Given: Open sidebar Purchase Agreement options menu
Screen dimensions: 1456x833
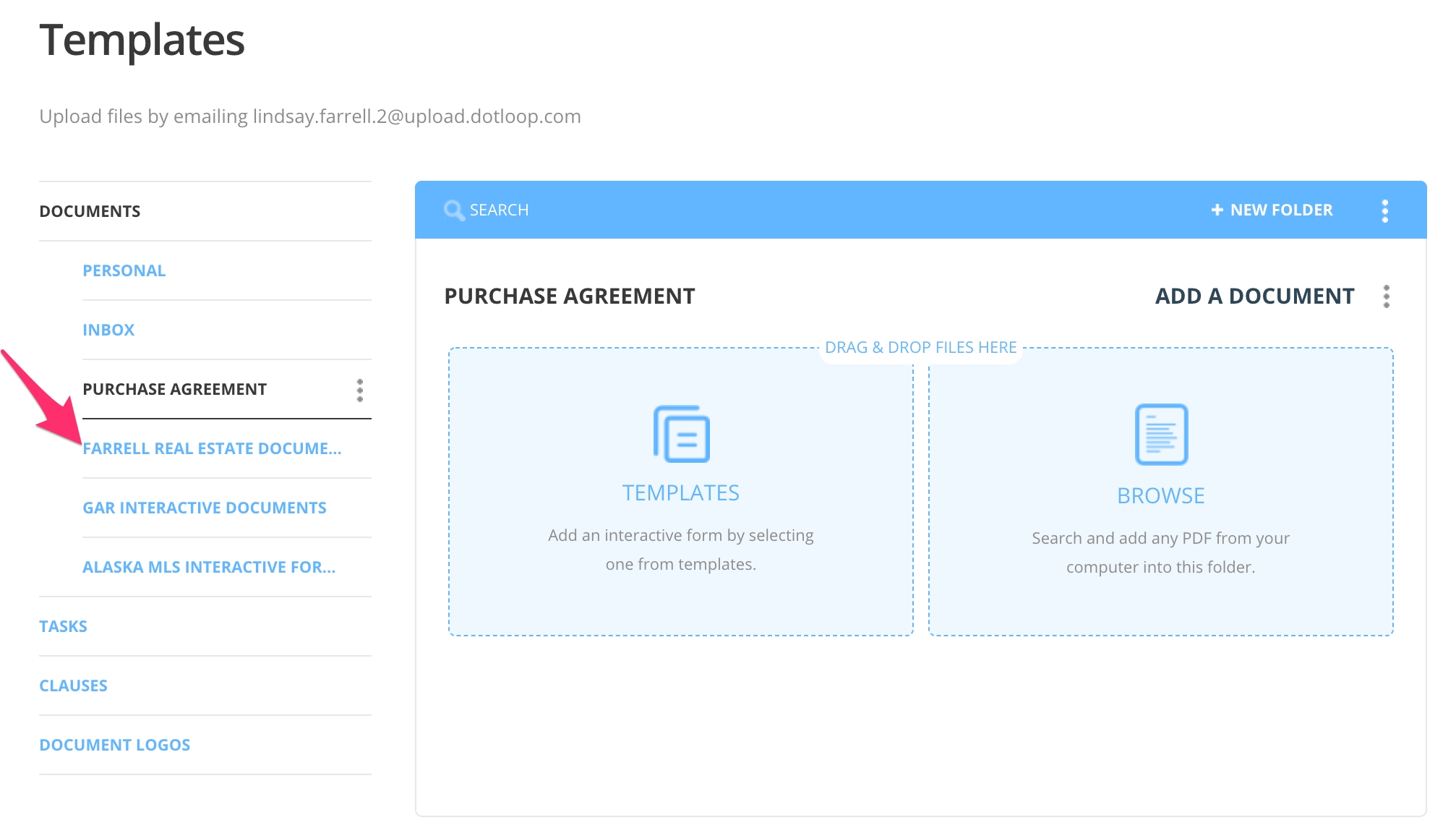Looking at the screenshot, I should (x=360, y=390).
